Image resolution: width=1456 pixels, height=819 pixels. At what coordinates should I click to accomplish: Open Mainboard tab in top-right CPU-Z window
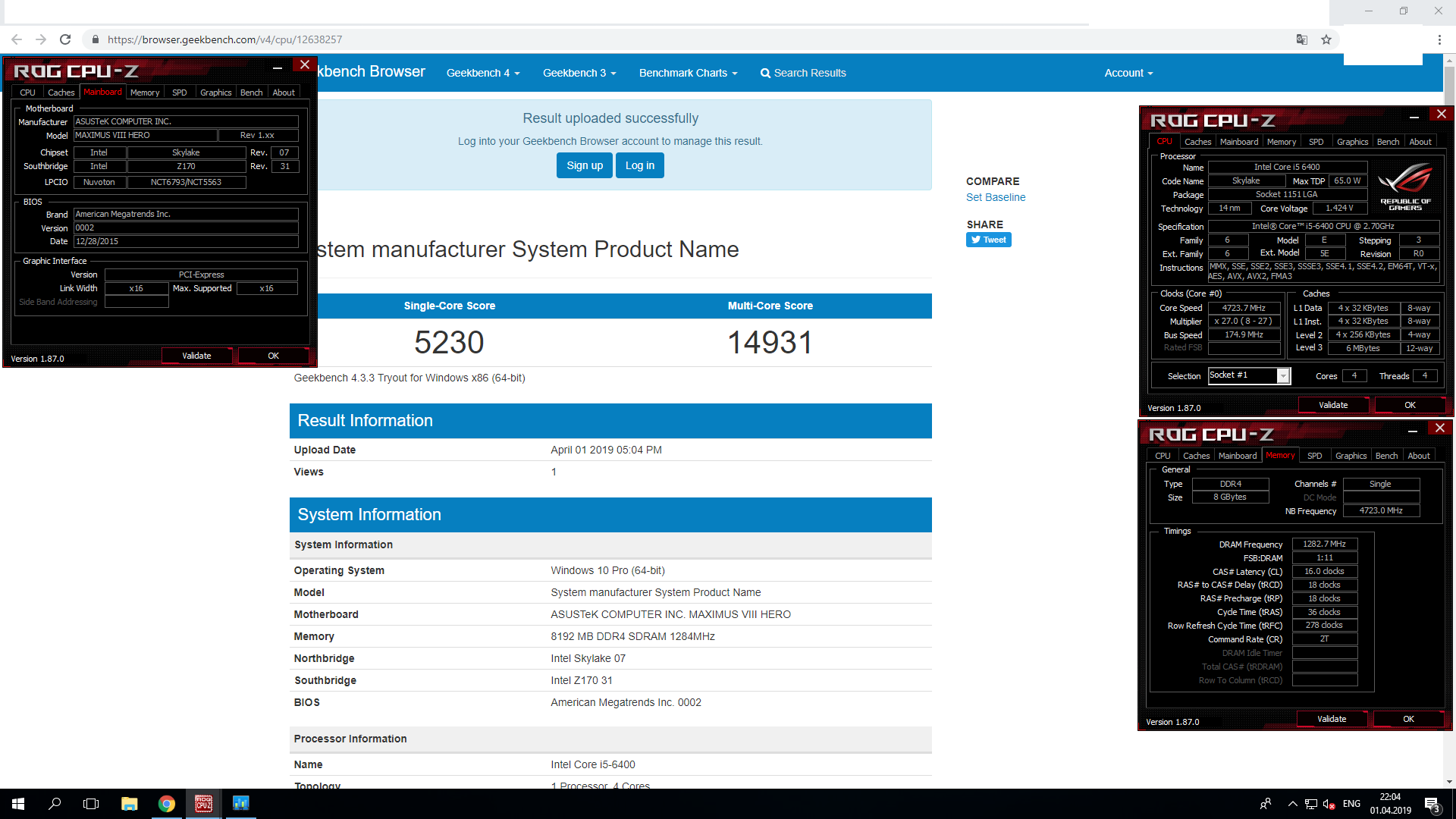tap(1239, 142)
